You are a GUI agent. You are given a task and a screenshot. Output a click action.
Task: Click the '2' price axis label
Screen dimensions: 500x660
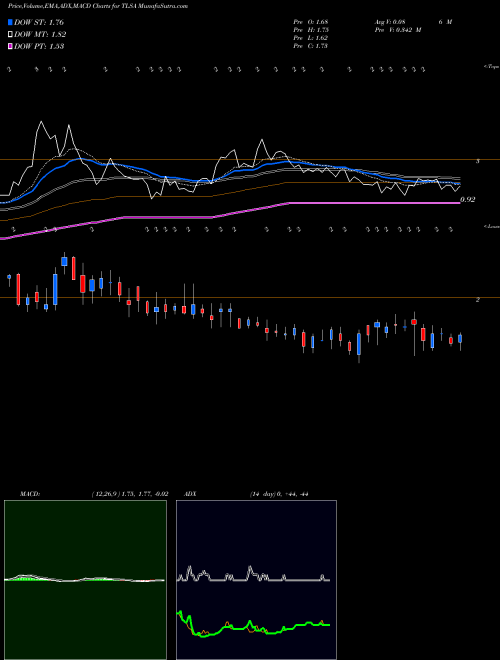click(478, 300)
